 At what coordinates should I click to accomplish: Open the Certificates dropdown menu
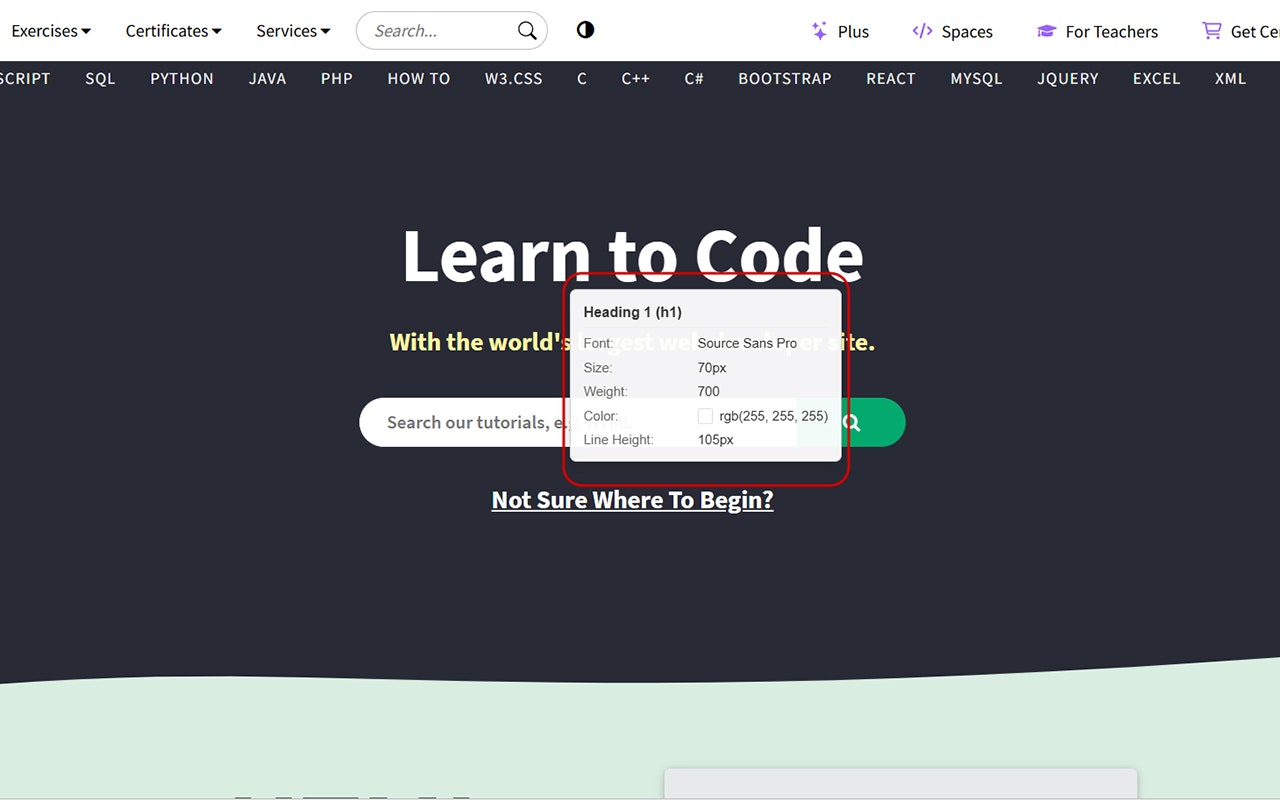(174, 31)
